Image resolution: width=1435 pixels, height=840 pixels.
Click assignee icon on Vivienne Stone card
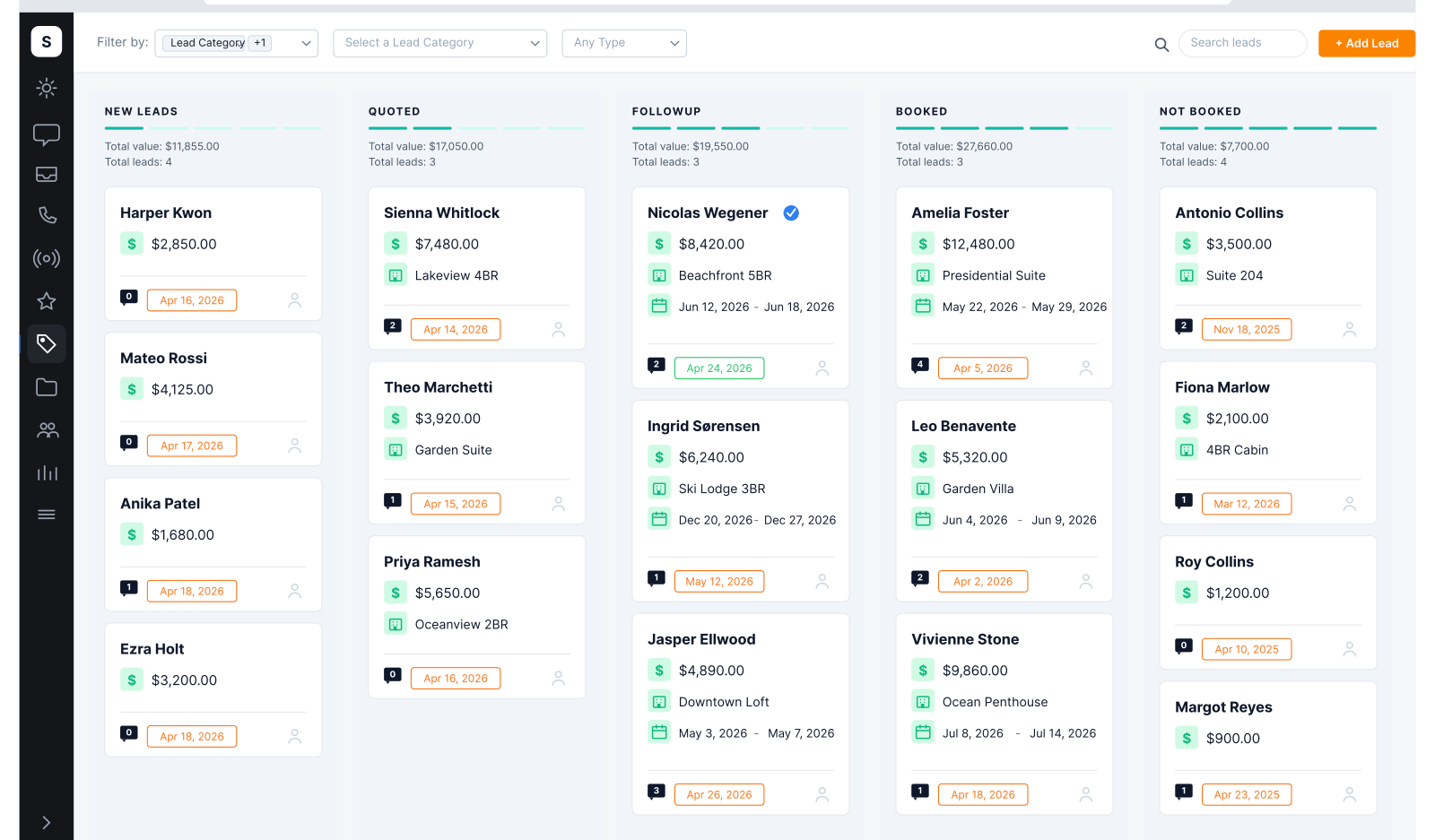[1085, 794]
